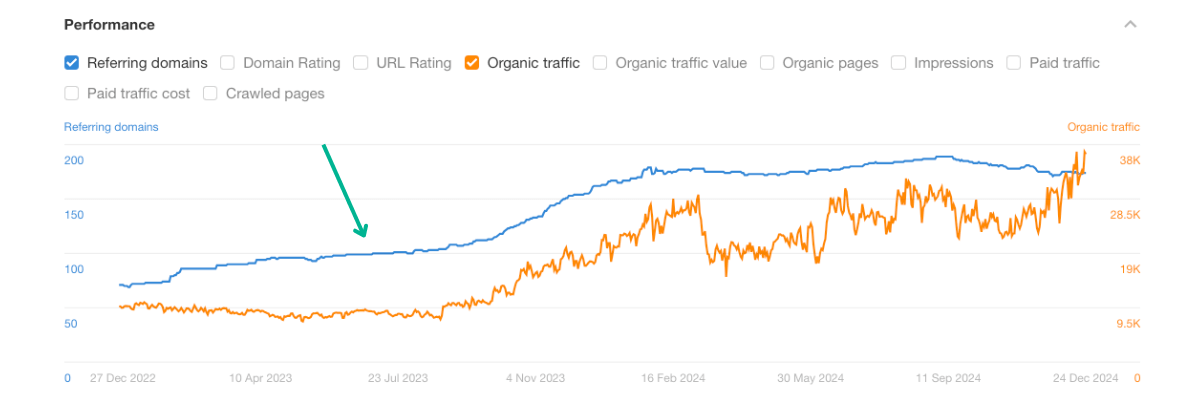Disable the Organic traffic checkbox

point(472,63)
